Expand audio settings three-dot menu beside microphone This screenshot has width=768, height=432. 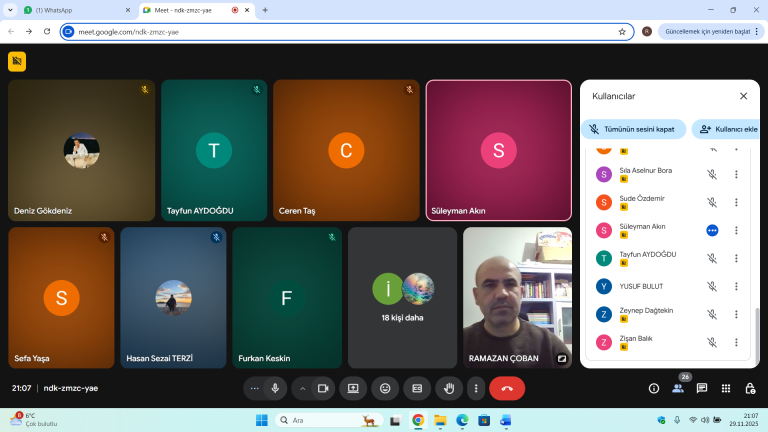point(255,388)
